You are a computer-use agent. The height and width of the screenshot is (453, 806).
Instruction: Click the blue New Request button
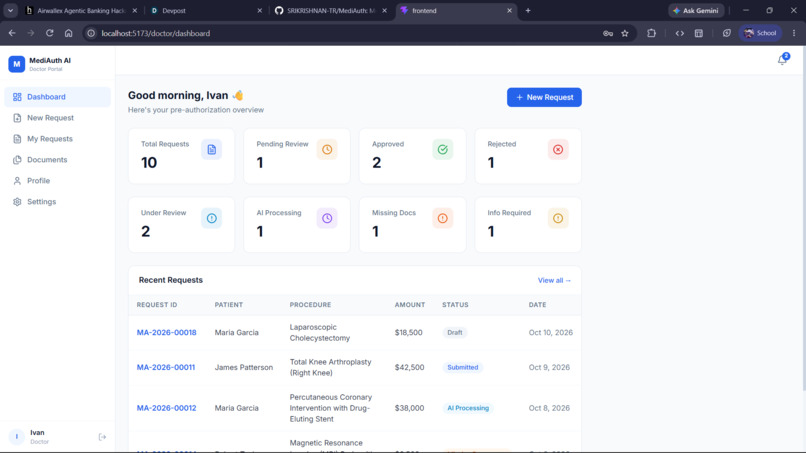click(x=544, y=97)
